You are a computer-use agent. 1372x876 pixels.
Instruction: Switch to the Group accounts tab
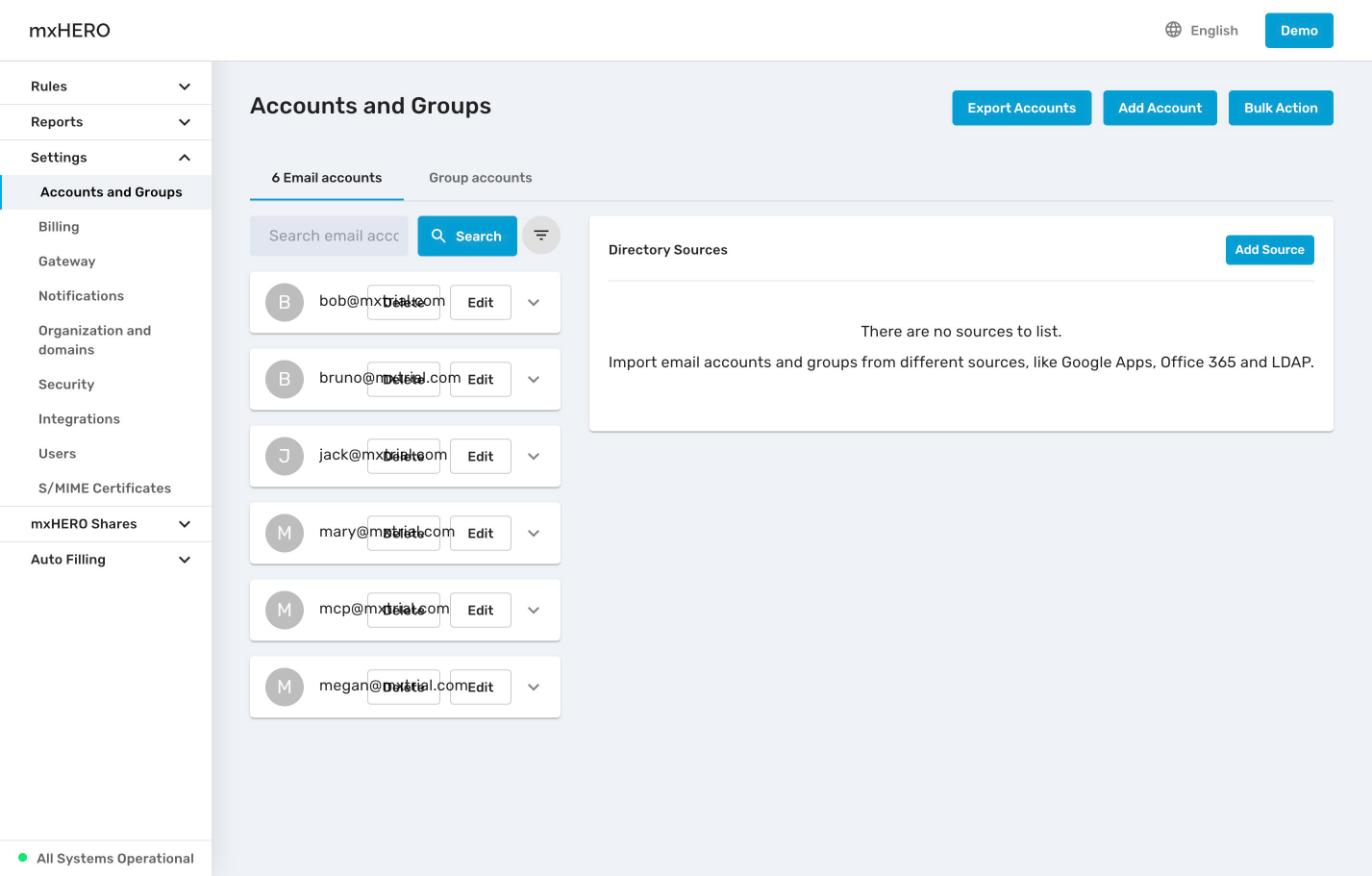[480, 178]
